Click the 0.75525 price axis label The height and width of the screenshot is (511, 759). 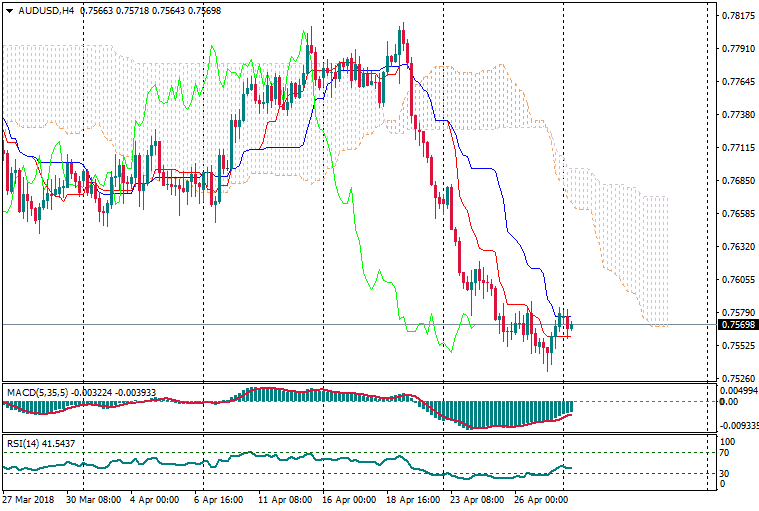738,346
